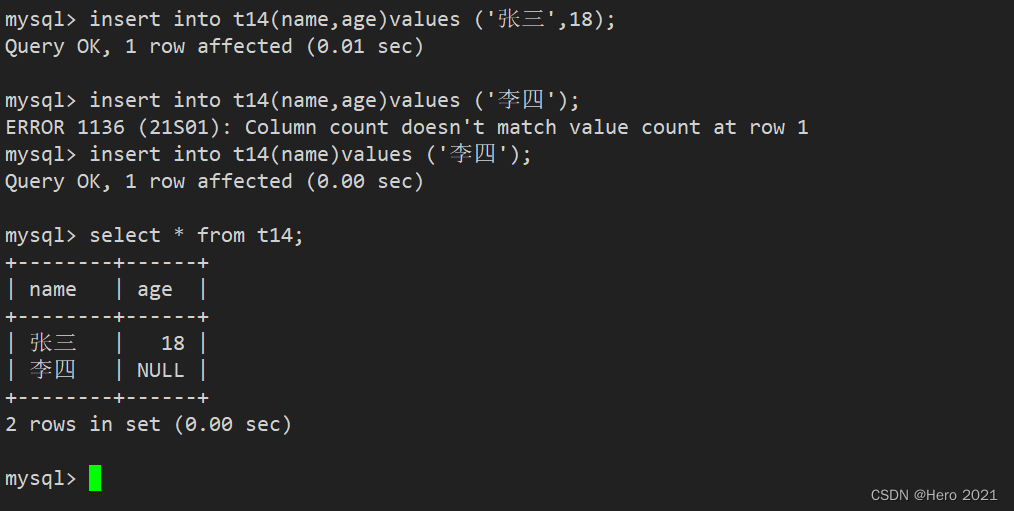Click the name column header
The height and width of the screenshot is (511, 1014).
point(52,290)
